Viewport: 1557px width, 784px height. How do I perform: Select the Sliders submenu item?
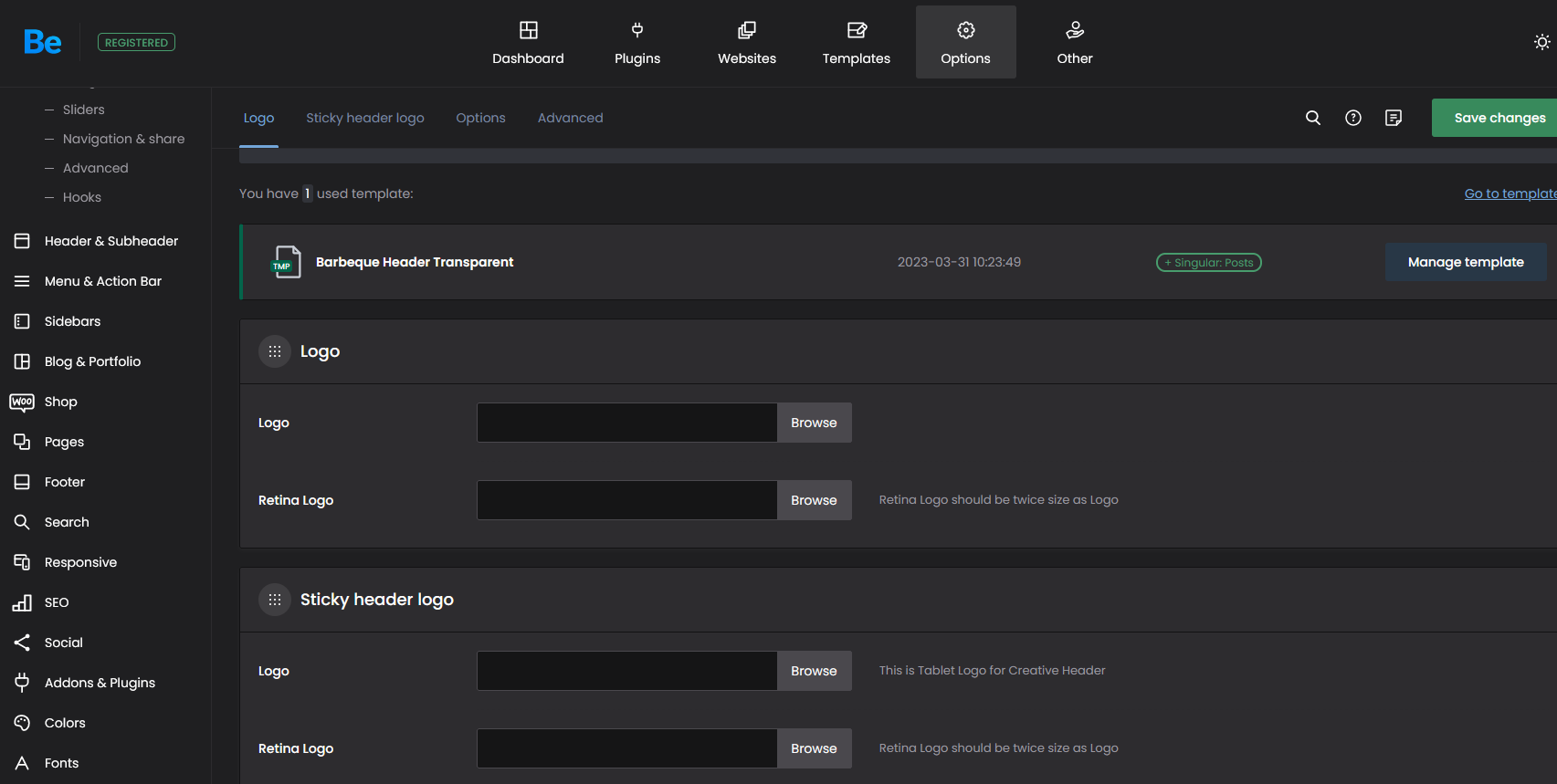(83, 110)
